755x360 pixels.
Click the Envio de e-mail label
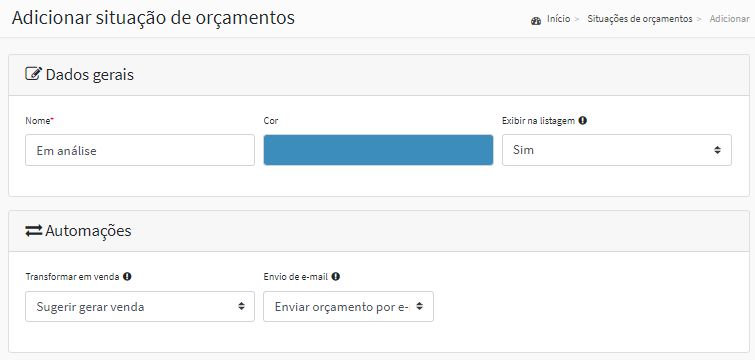click(x=296, y=277)
